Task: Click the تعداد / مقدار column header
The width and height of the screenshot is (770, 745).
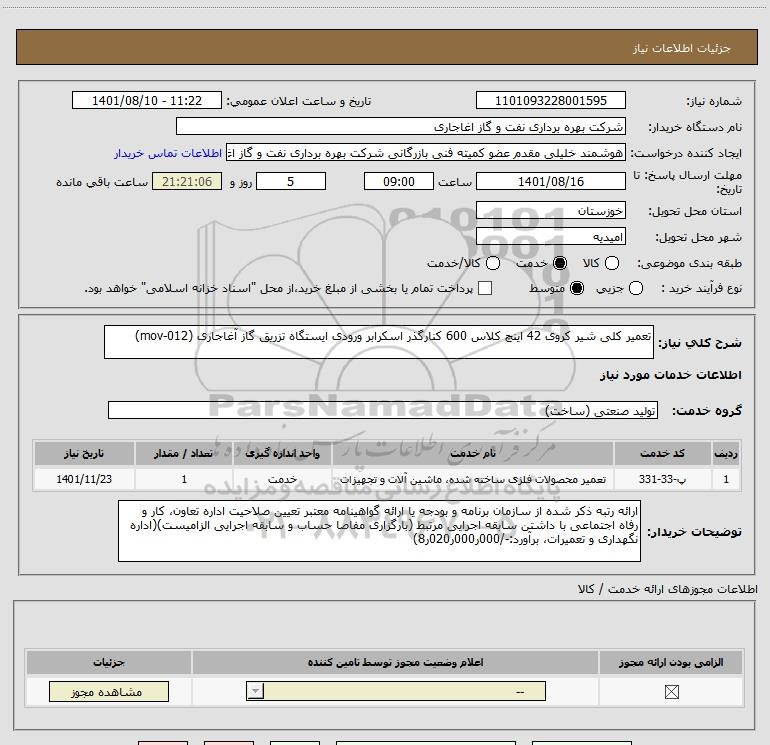Action: click(184, 453)
